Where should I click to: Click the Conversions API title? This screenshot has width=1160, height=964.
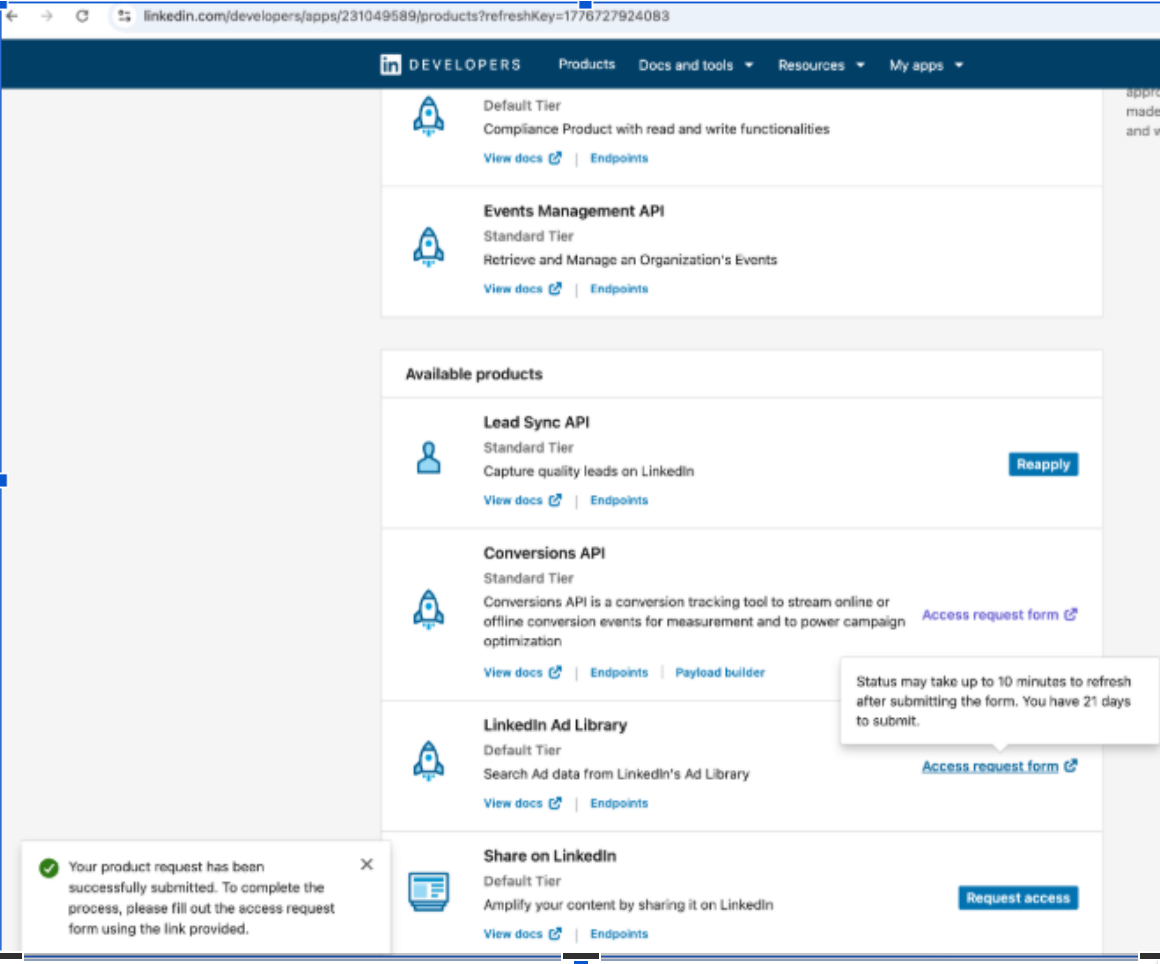(x=544, y=553)
